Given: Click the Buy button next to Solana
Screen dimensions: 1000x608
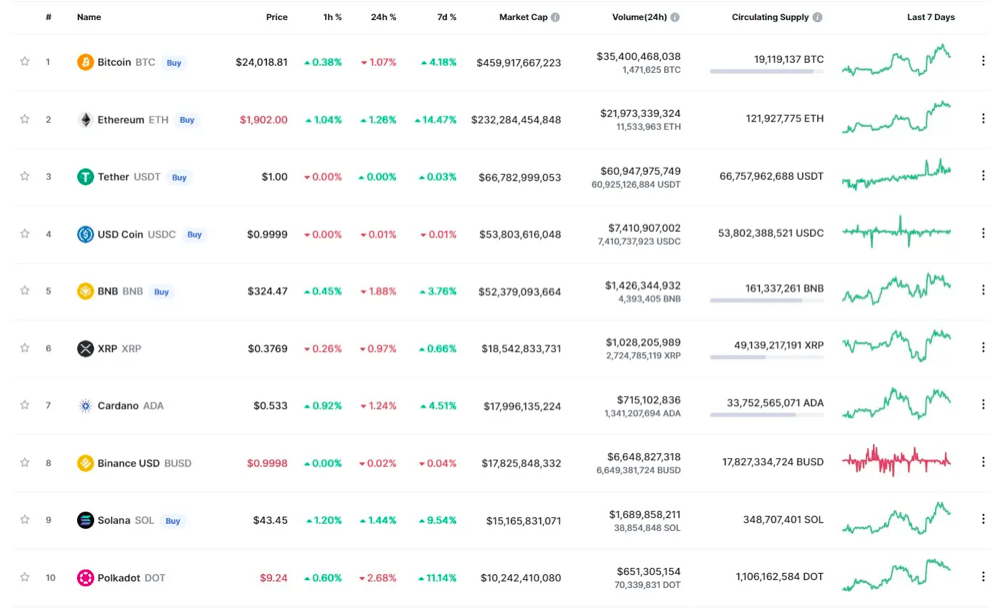Looking at the screenshot, I should 173,521.
